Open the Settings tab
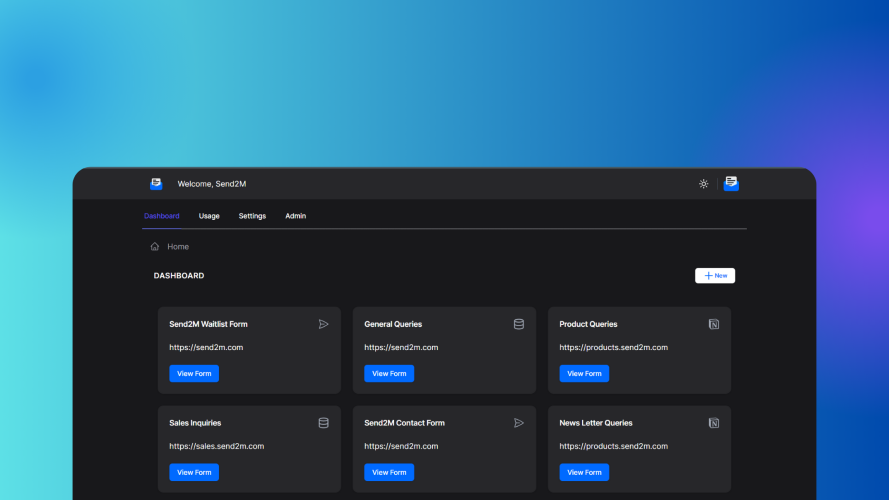 pos(252,216)
